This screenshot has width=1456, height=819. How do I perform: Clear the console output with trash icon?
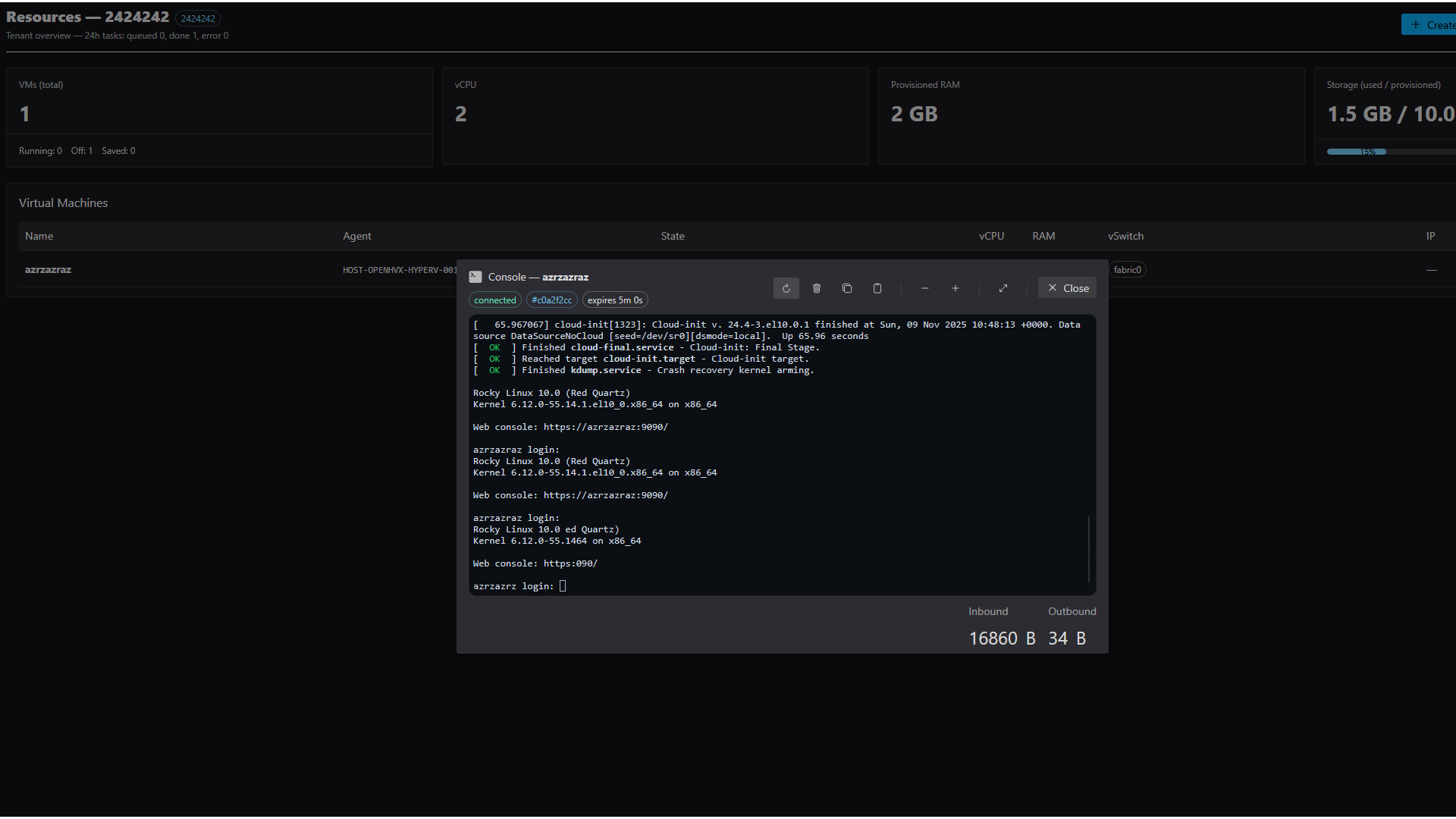816,288
